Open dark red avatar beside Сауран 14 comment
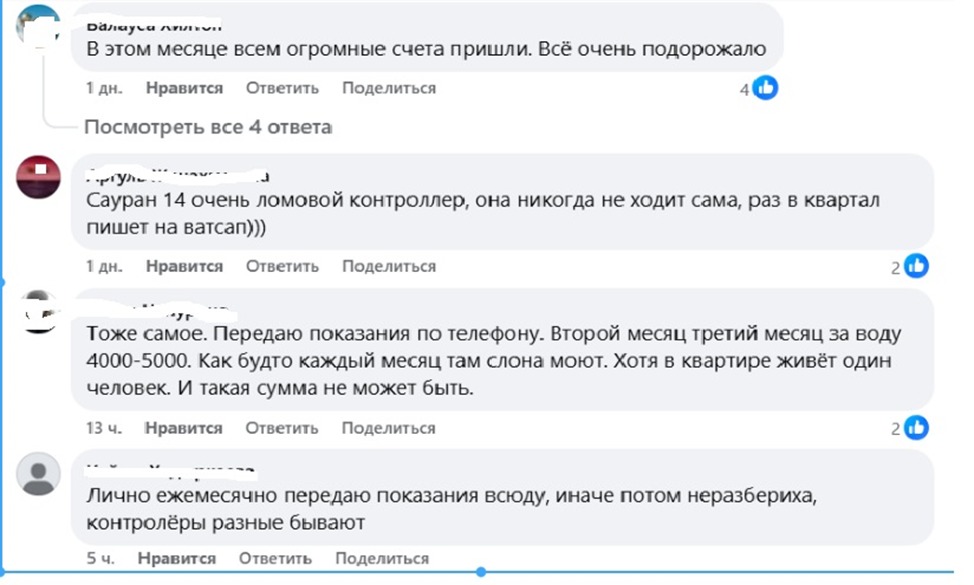974x585 pixels. tap(38, 177)
